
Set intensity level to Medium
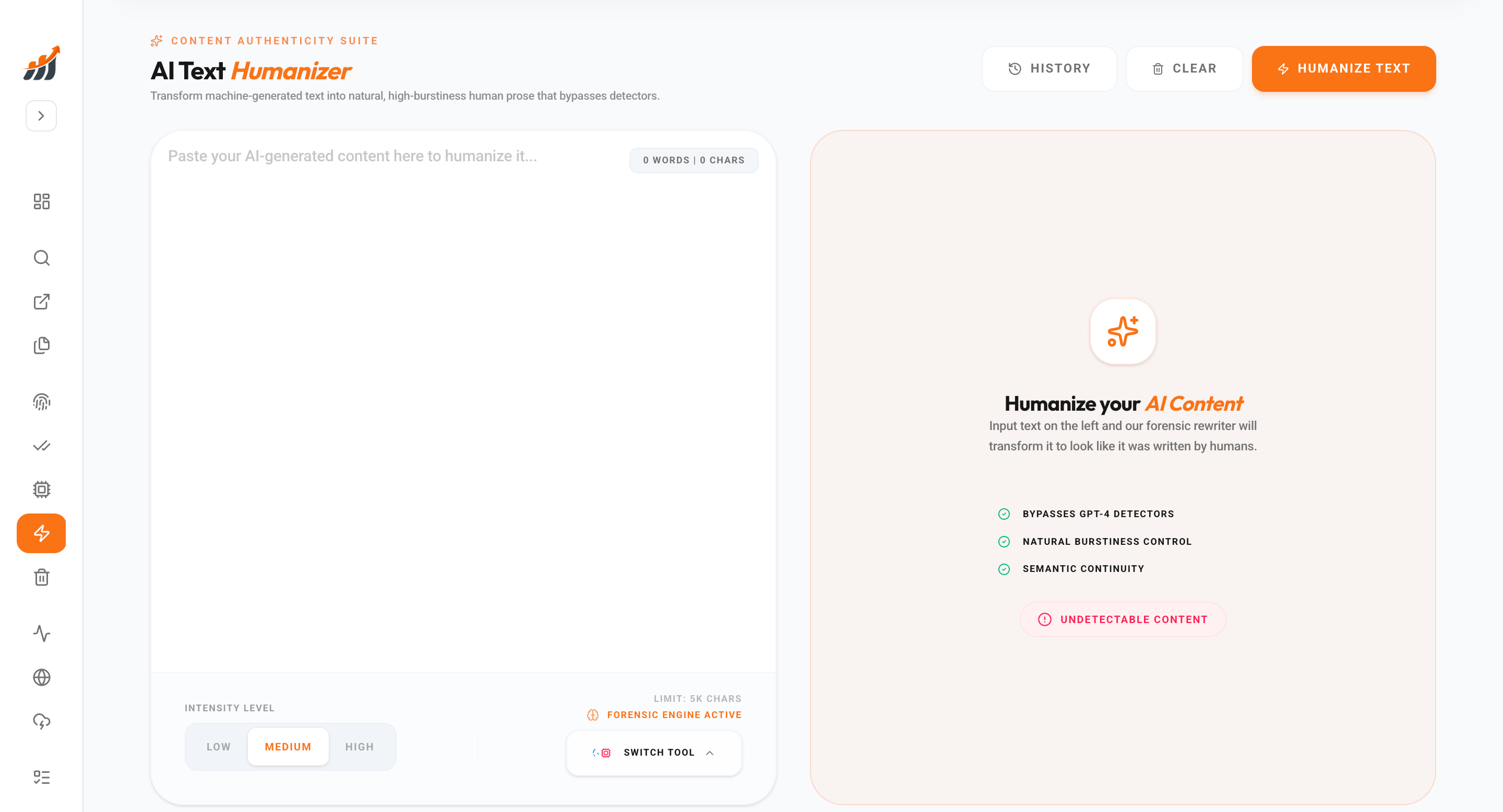click(288, 747)
